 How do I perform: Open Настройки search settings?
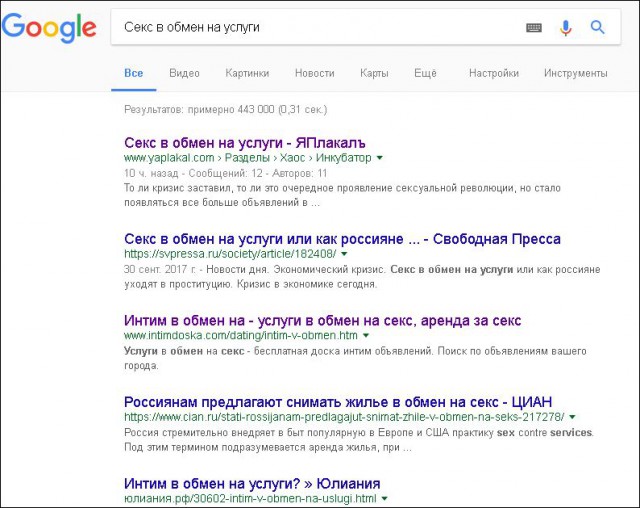point(493,73)
